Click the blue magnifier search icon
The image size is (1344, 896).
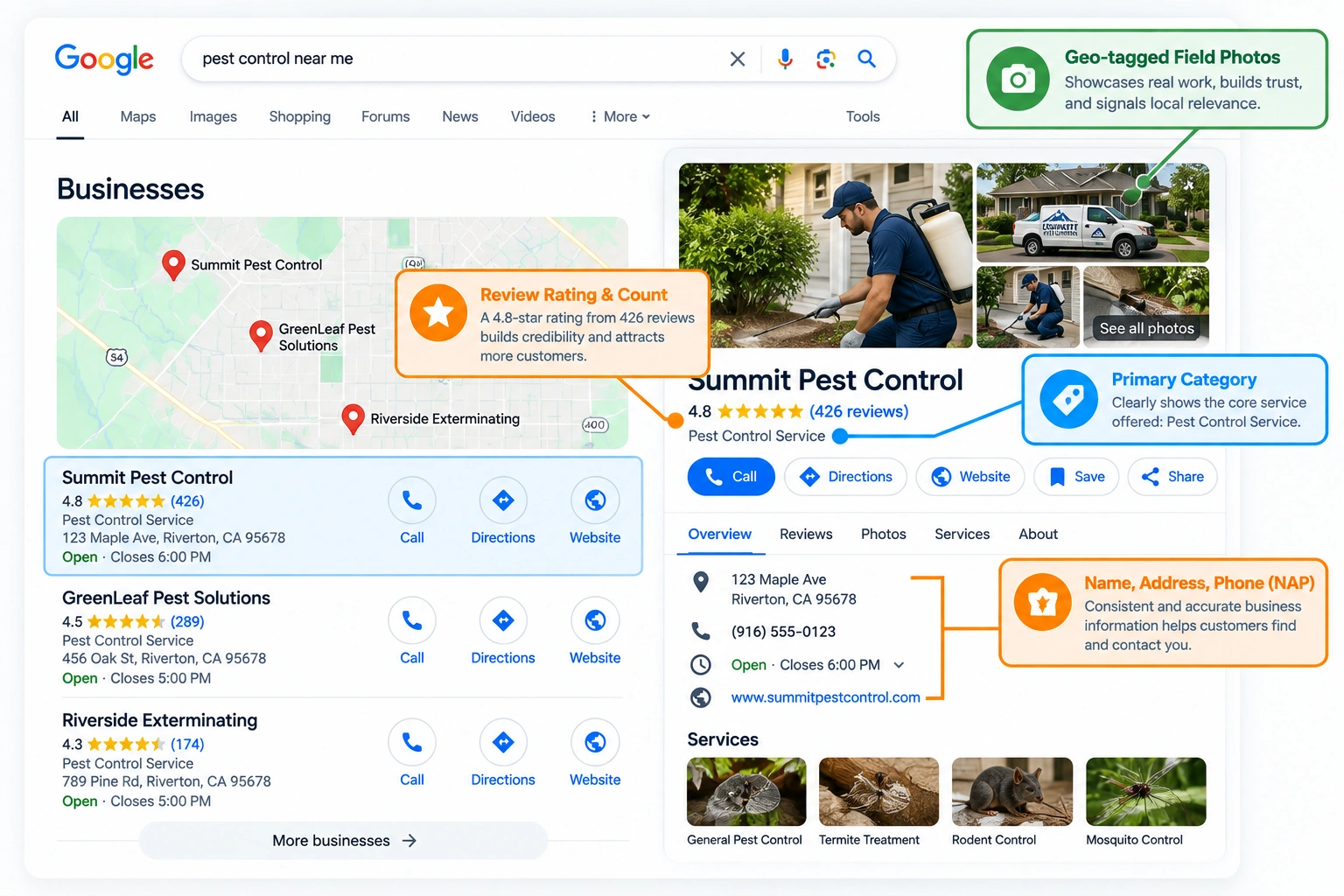tap(866, 59)
